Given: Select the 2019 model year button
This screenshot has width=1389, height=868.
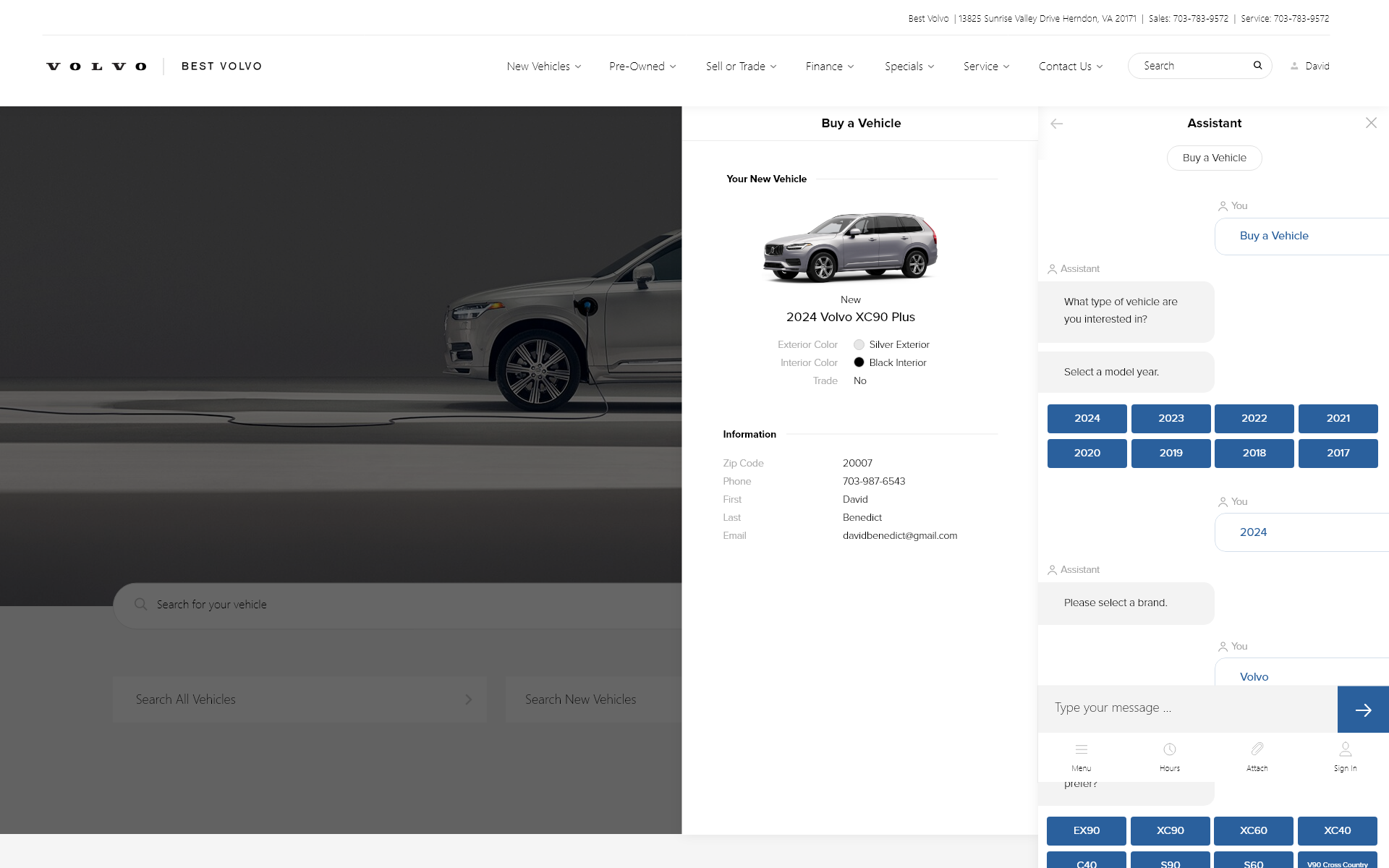Looking at the screenshot, I should pos(1171,454).
